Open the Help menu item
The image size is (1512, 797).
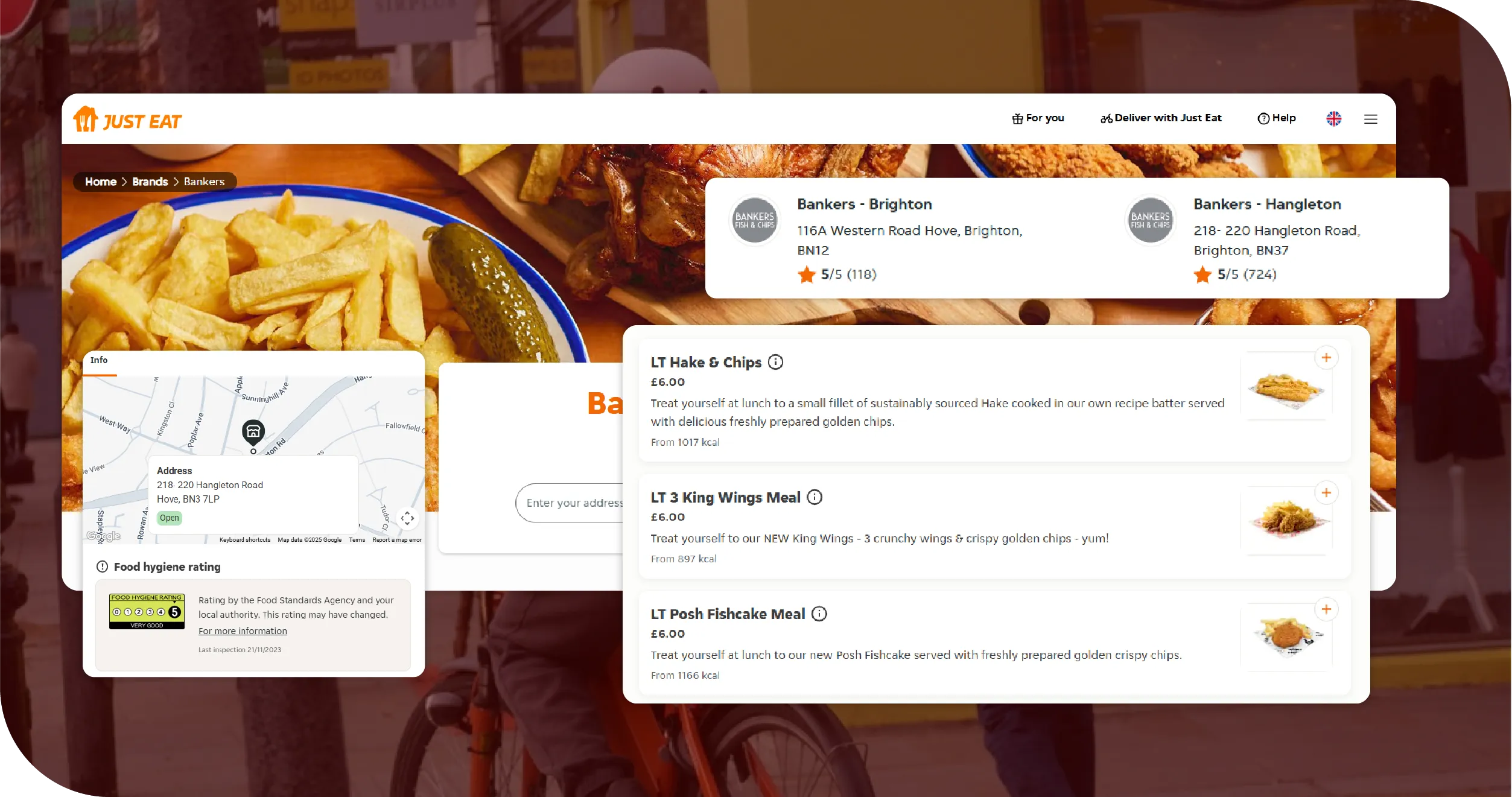point(1277,118)
